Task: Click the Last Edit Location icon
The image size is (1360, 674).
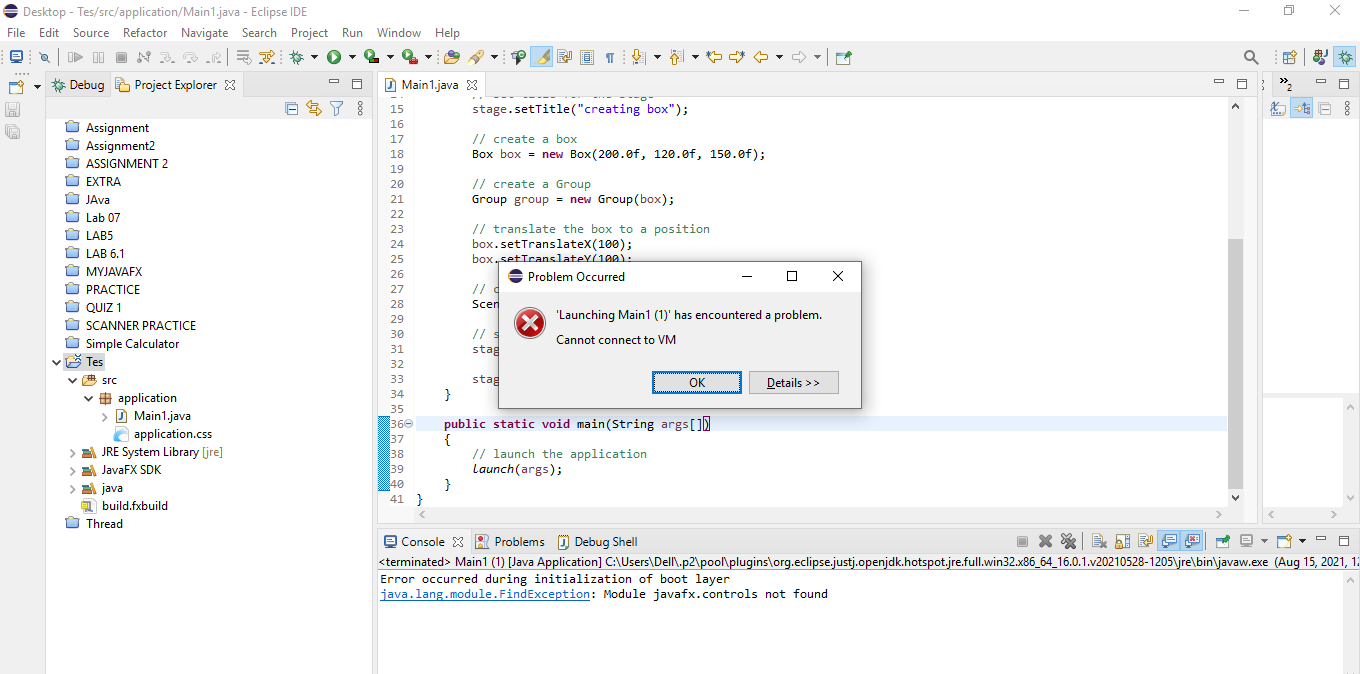Action: (x=714, y=58)
